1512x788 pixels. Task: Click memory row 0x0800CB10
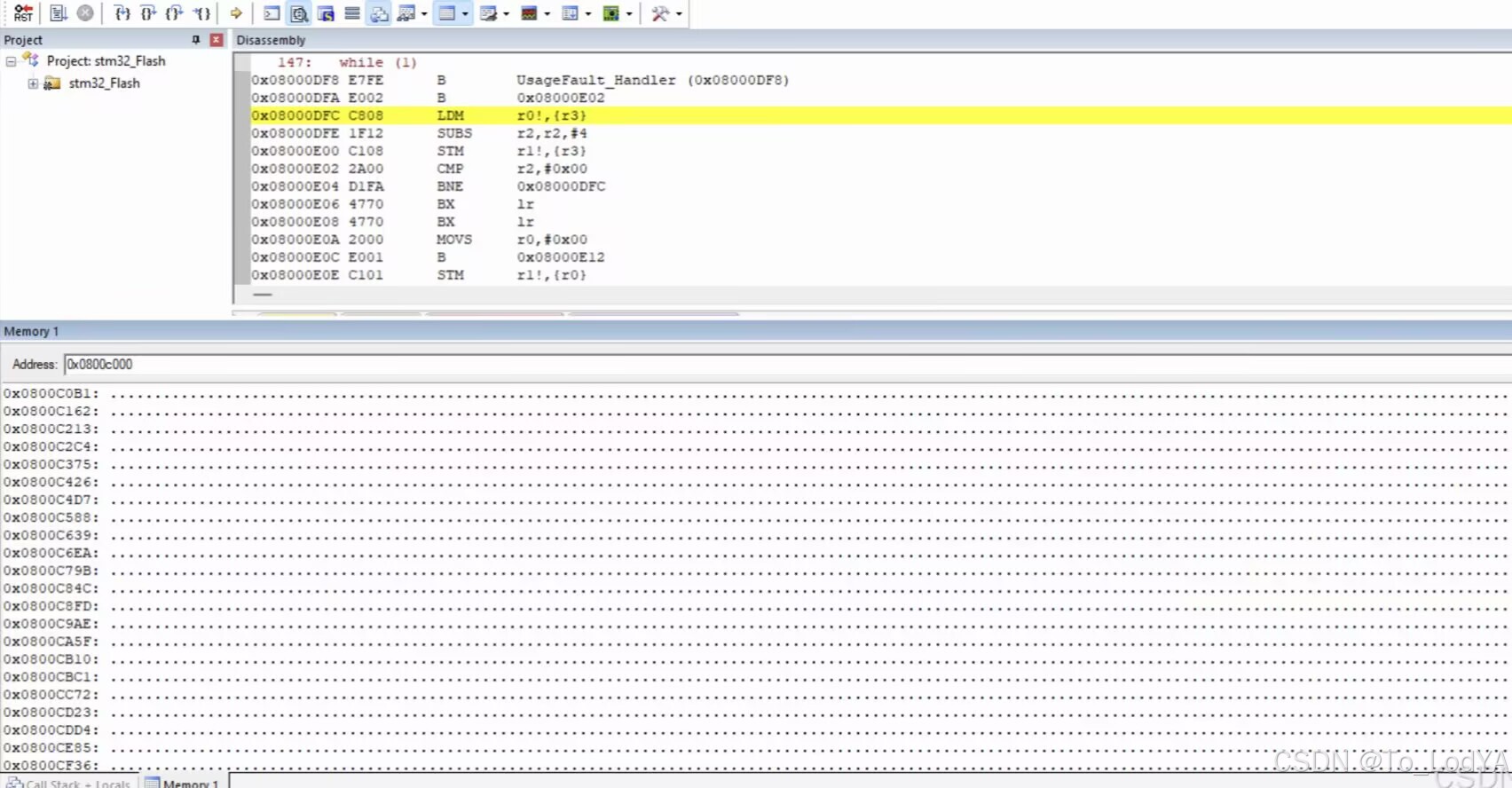click(x=756, y=659)
